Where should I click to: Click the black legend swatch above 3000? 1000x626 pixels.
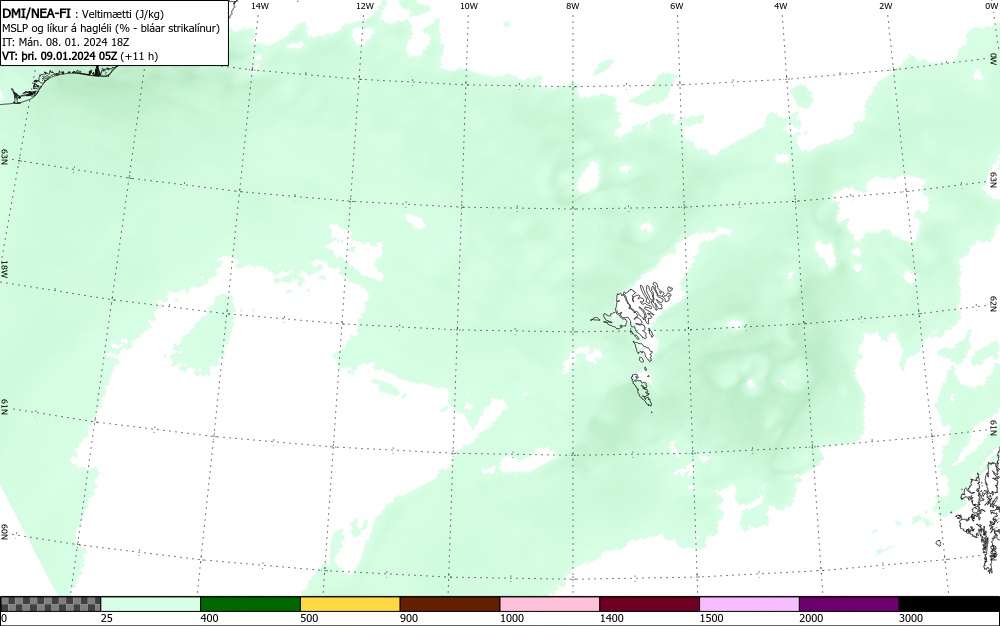point(949,604)
